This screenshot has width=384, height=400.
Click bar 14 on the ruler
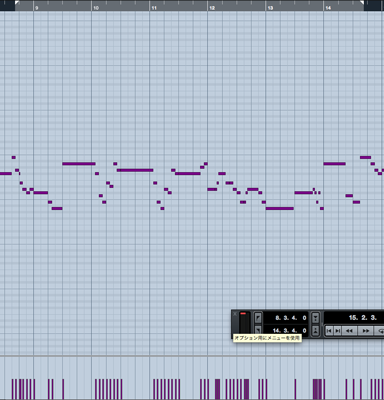point(328,8)
